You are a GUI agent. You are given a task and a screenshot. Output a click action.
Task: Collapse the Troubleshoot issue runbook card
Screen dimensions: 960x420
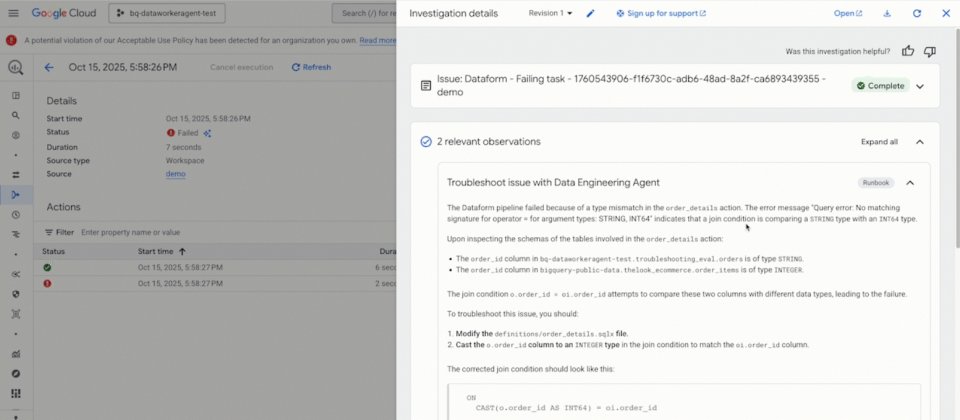pos(910,183)
